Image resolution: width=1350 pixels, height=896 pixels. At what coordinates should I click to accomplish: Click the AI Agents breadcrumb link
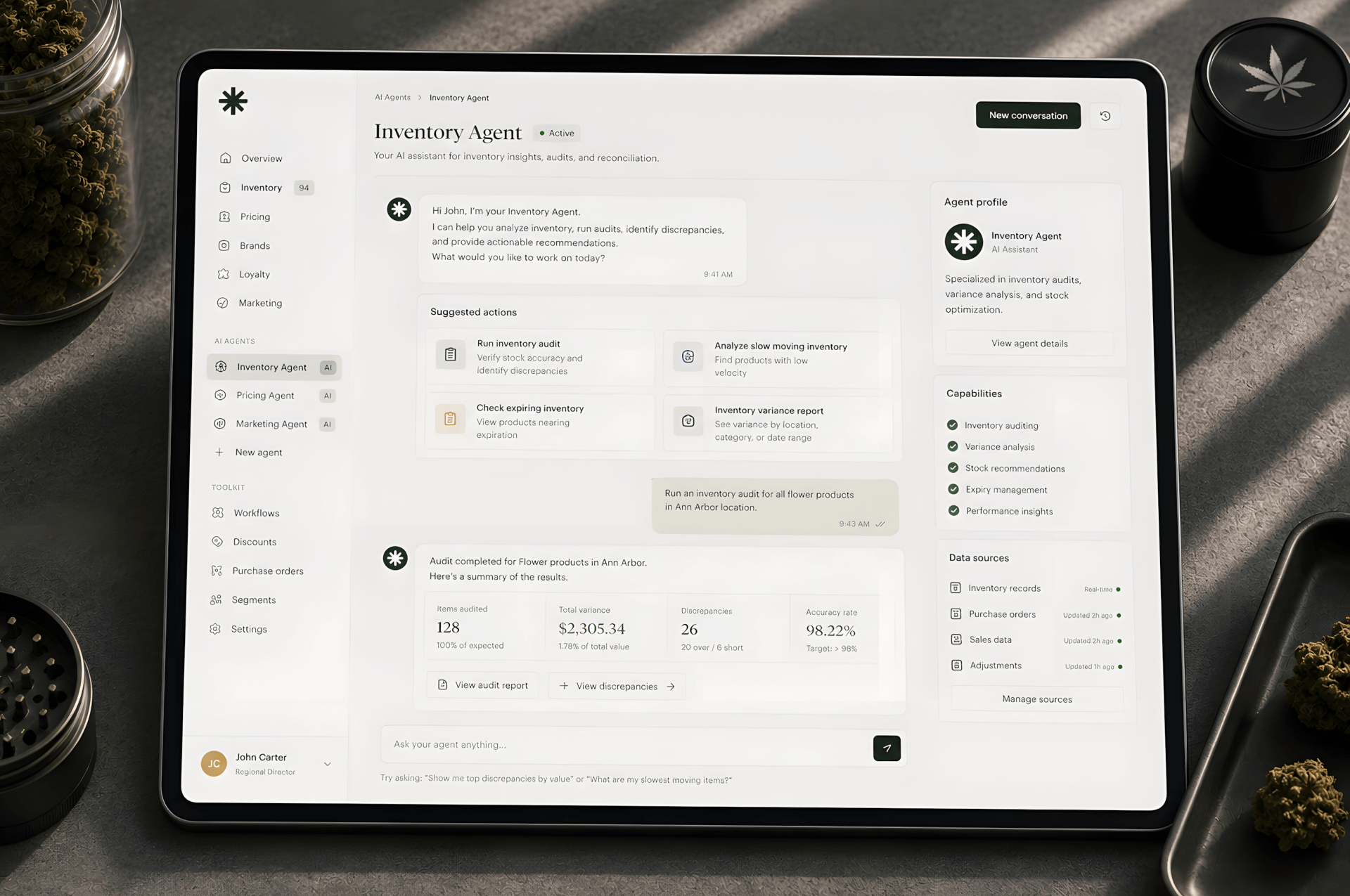(x=392, y=97)
